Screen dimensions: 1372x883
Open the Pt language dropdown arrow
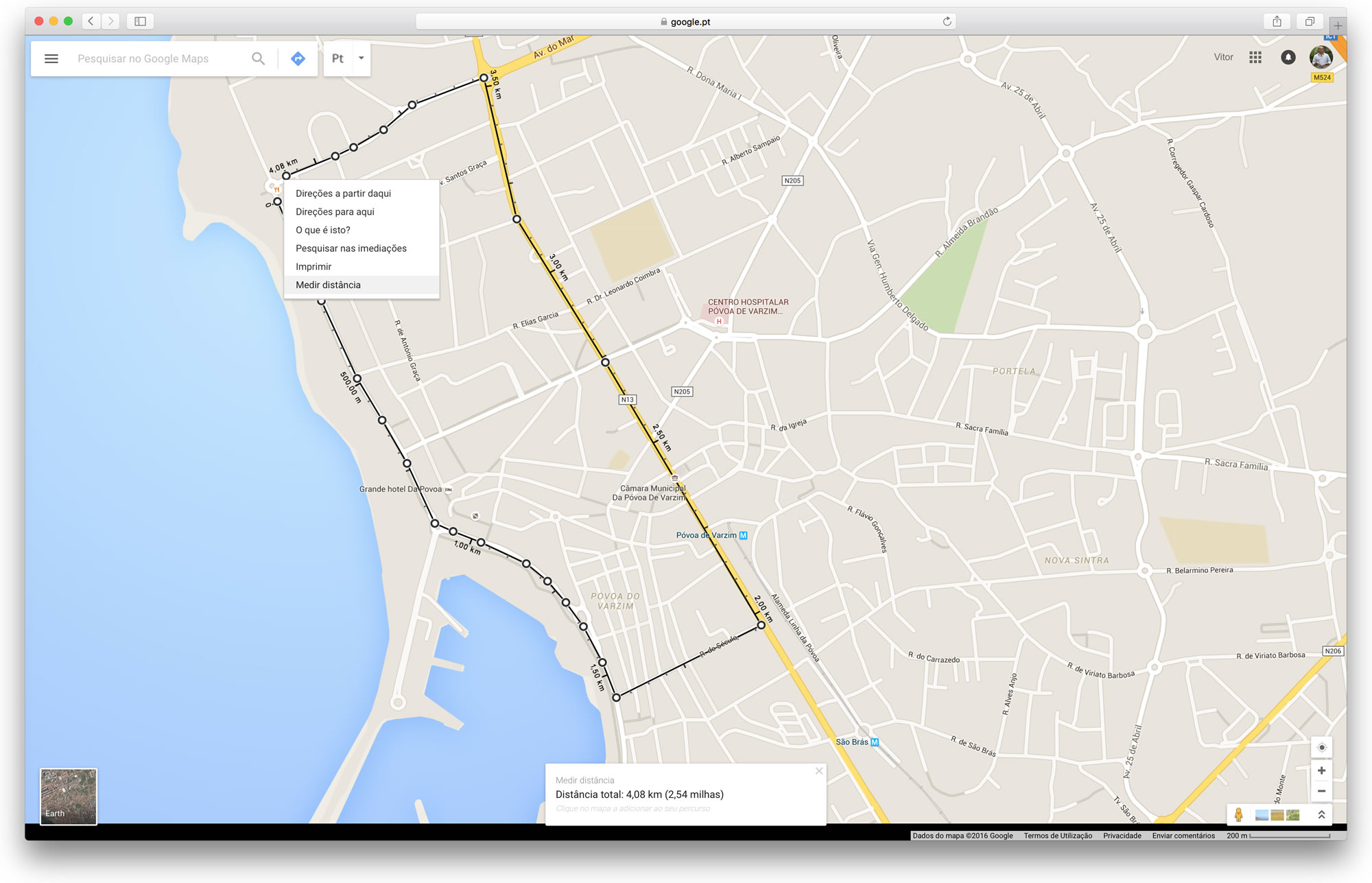tap(361, 58)
